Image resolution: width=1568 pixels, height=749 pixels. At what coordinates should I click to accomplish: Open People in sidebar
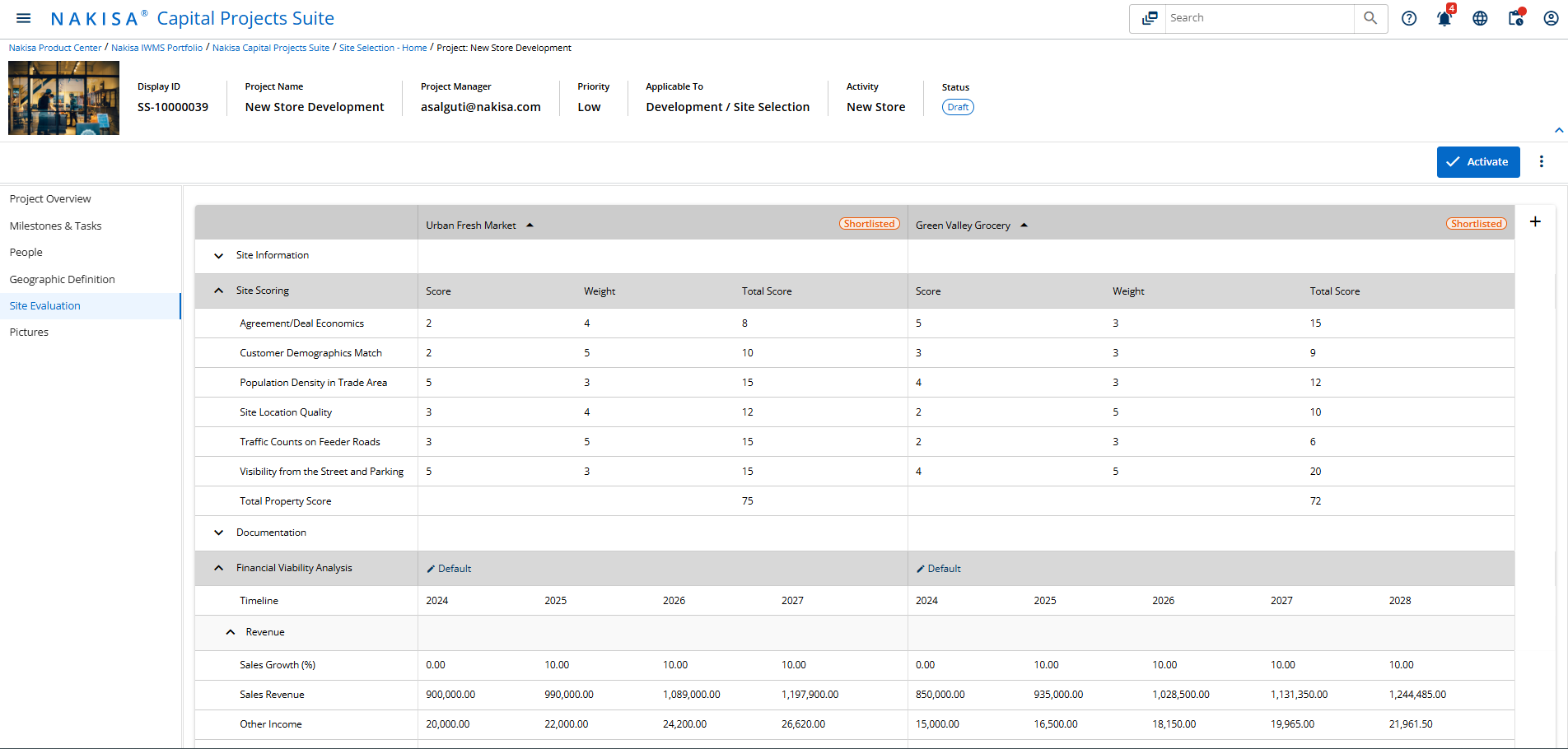click(26, 253)
